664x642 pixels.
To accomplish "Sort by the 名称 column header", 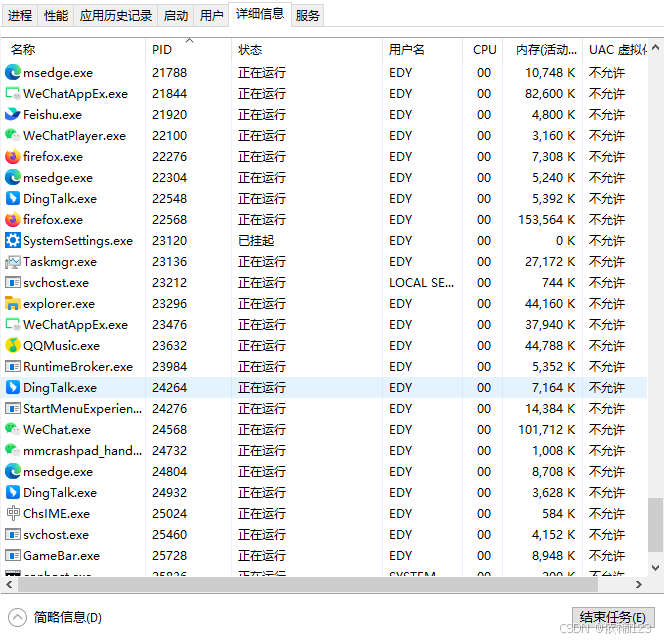I will pos(73,50).
